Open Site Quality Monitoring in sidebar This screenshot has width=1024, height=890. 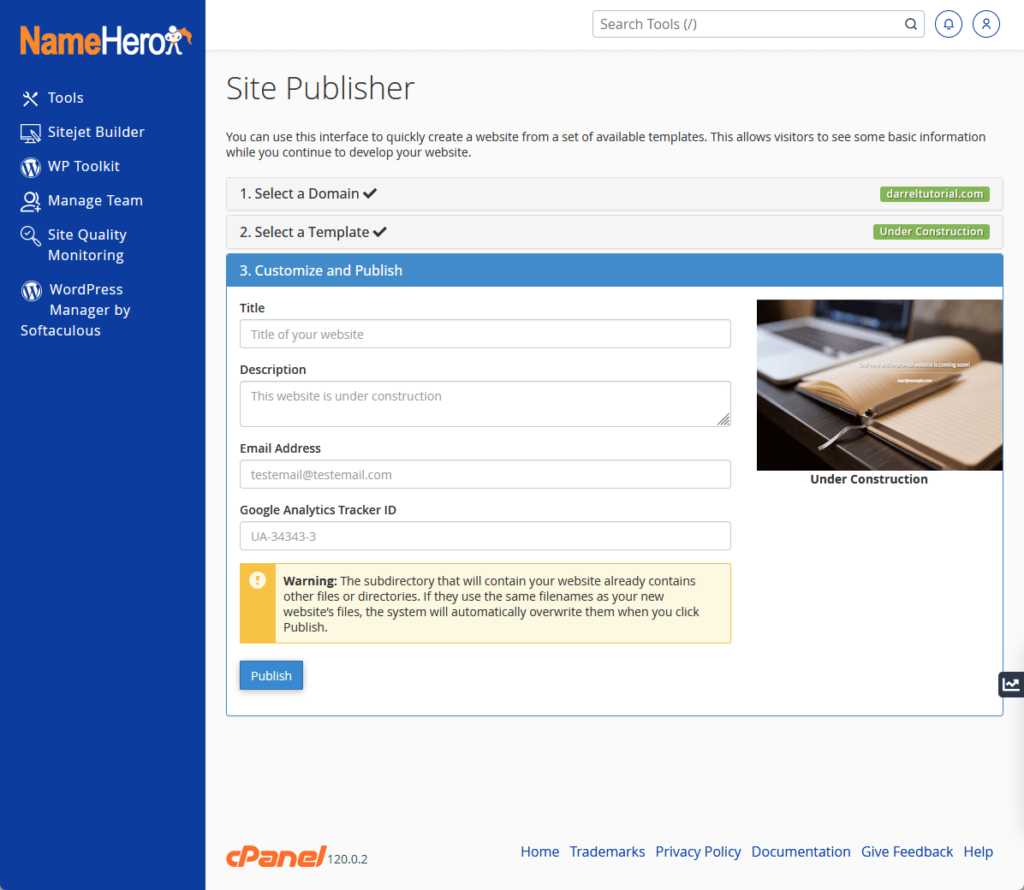[x=87, y=245]
